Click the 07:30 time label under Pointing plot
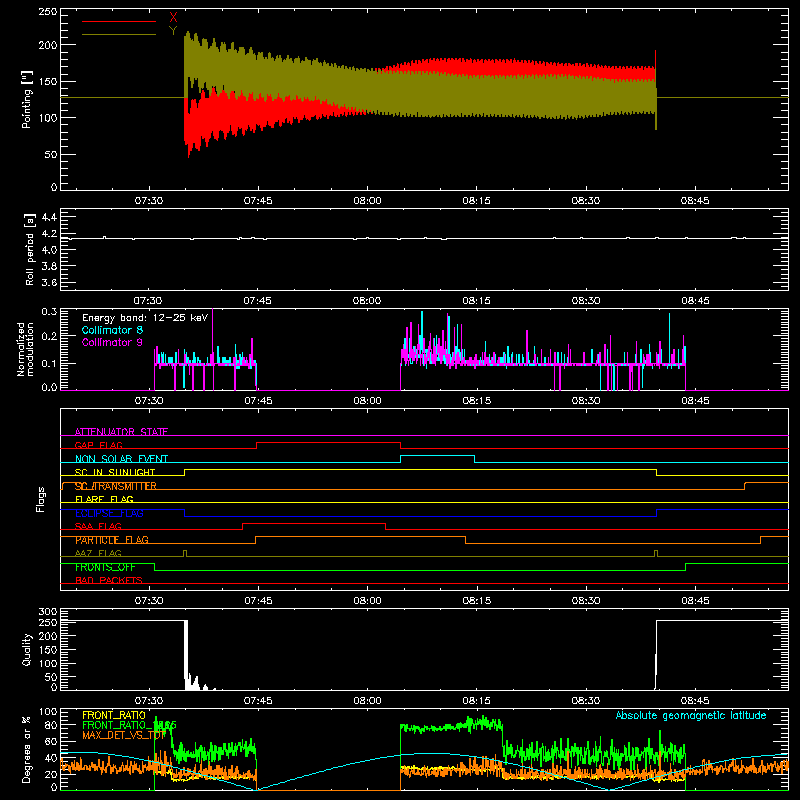Image resolution: width=800 pixels, height=800 pixels. [x=149, y=201]
